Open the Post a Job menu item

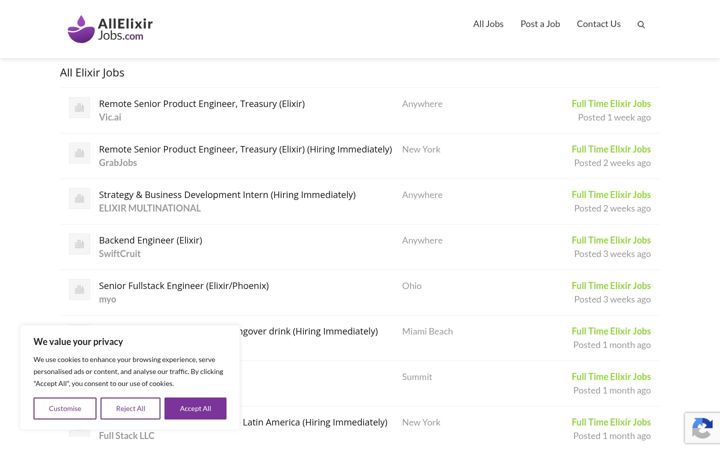(x=540, y=24)
